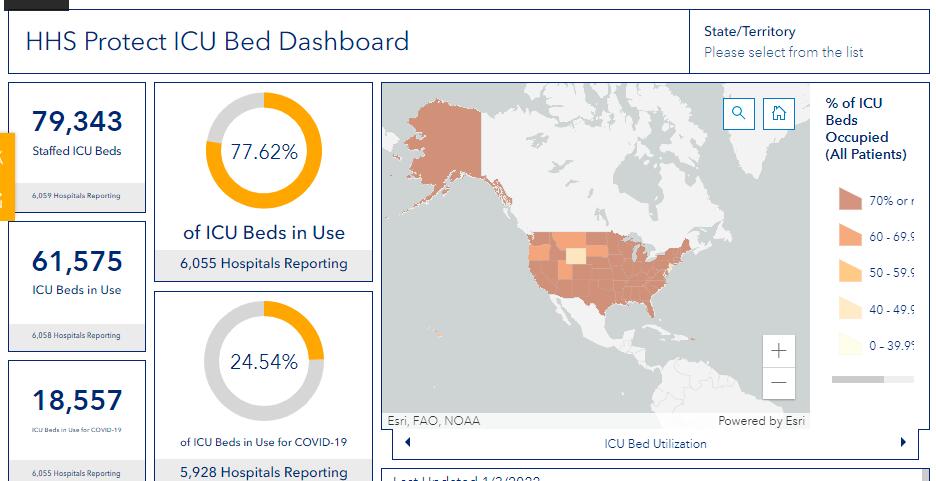Click the 40 - 49.9% legend swatch
This screenshot has width=936, height=481.
(849, 309)
